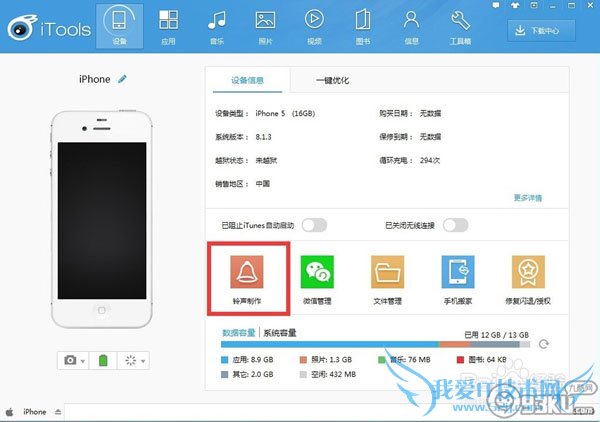Select the 数据容量 capacity tab
600x422 pixels.
(x=239, y=333)
